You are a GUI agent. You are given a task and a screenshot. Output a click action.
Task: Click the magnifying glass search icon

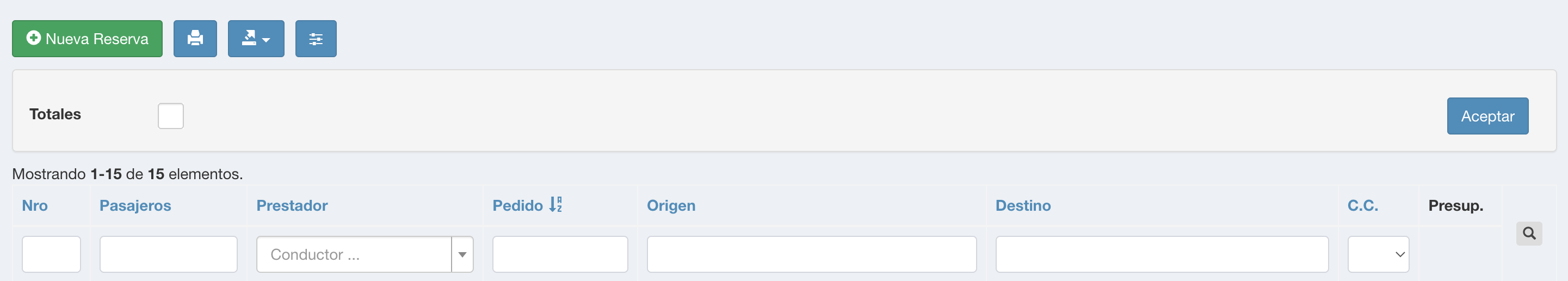1528,234
